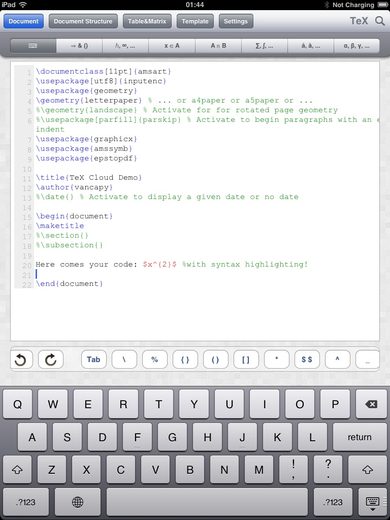Open the Table&Matrix tab
Viewport: 390px width, 520px height.
pyautogui.click(x=147, y=21)
